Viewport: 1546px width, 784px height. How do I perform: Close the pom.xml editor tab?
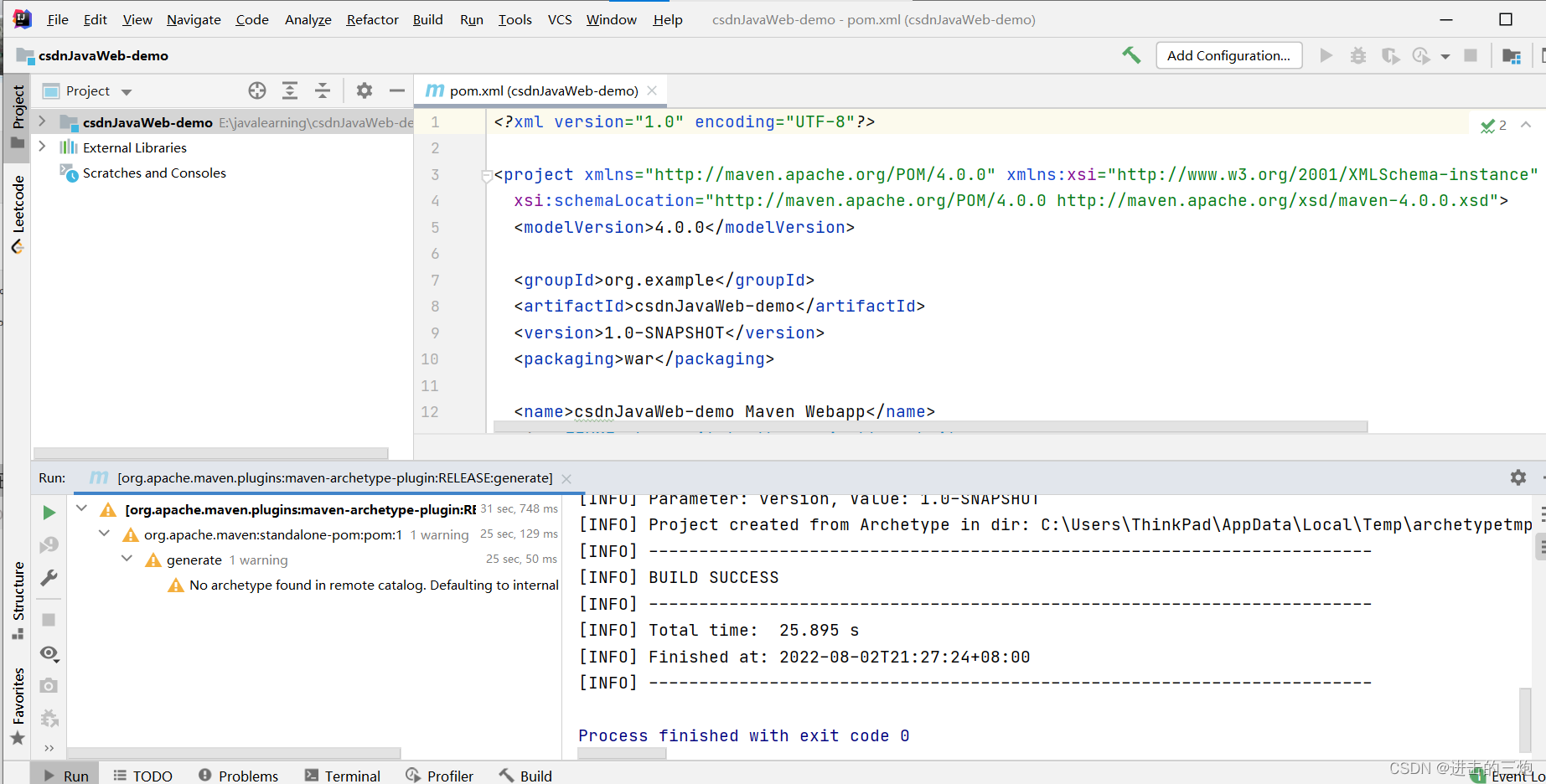point(652,90)
